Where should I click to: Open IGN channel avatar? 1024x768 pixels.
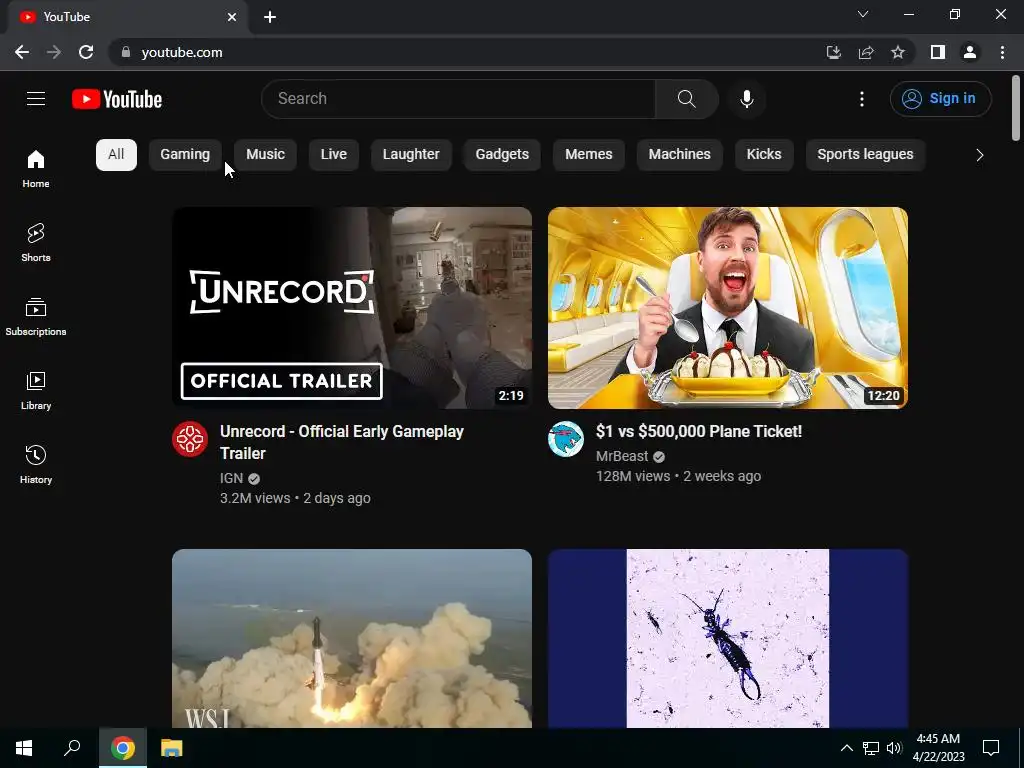(190, 439)
